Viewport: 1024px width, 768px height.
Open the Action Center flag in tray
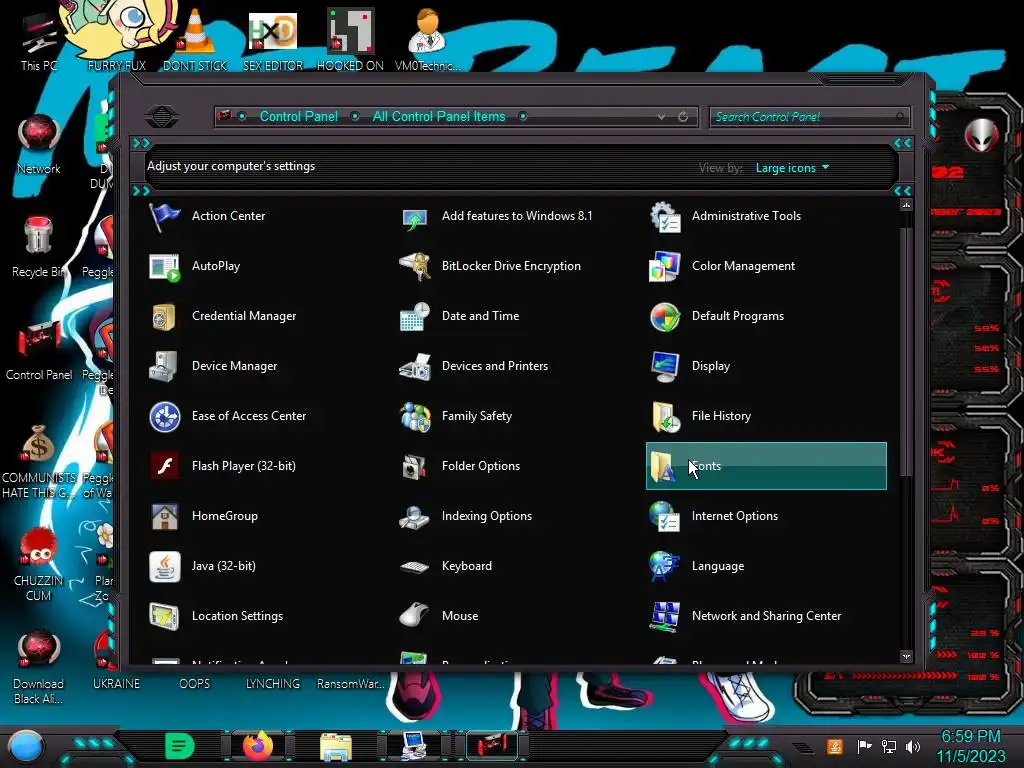click(x=864, y=746)
